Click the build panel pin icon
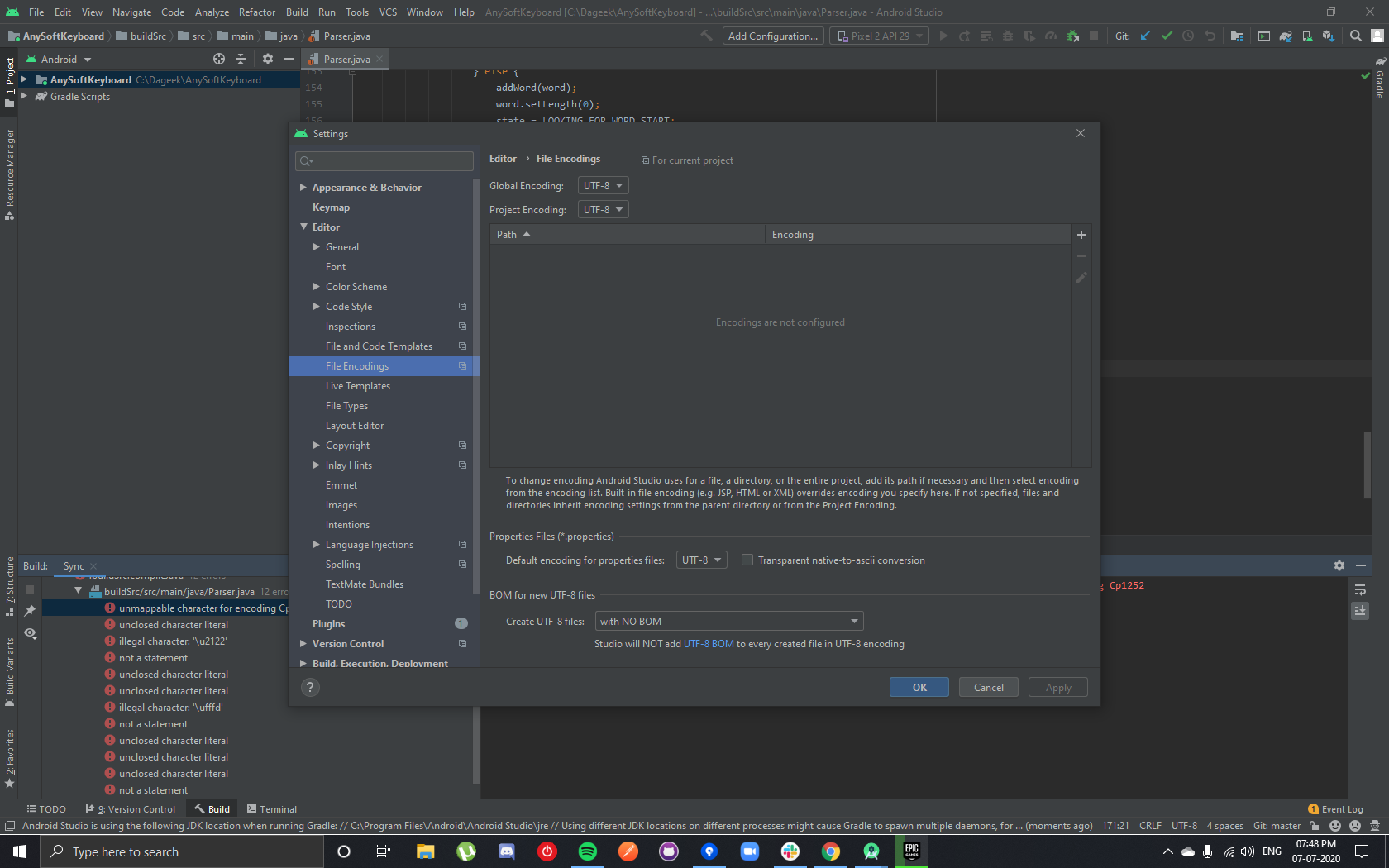The image size is (1389, 868). coord(30,611)
